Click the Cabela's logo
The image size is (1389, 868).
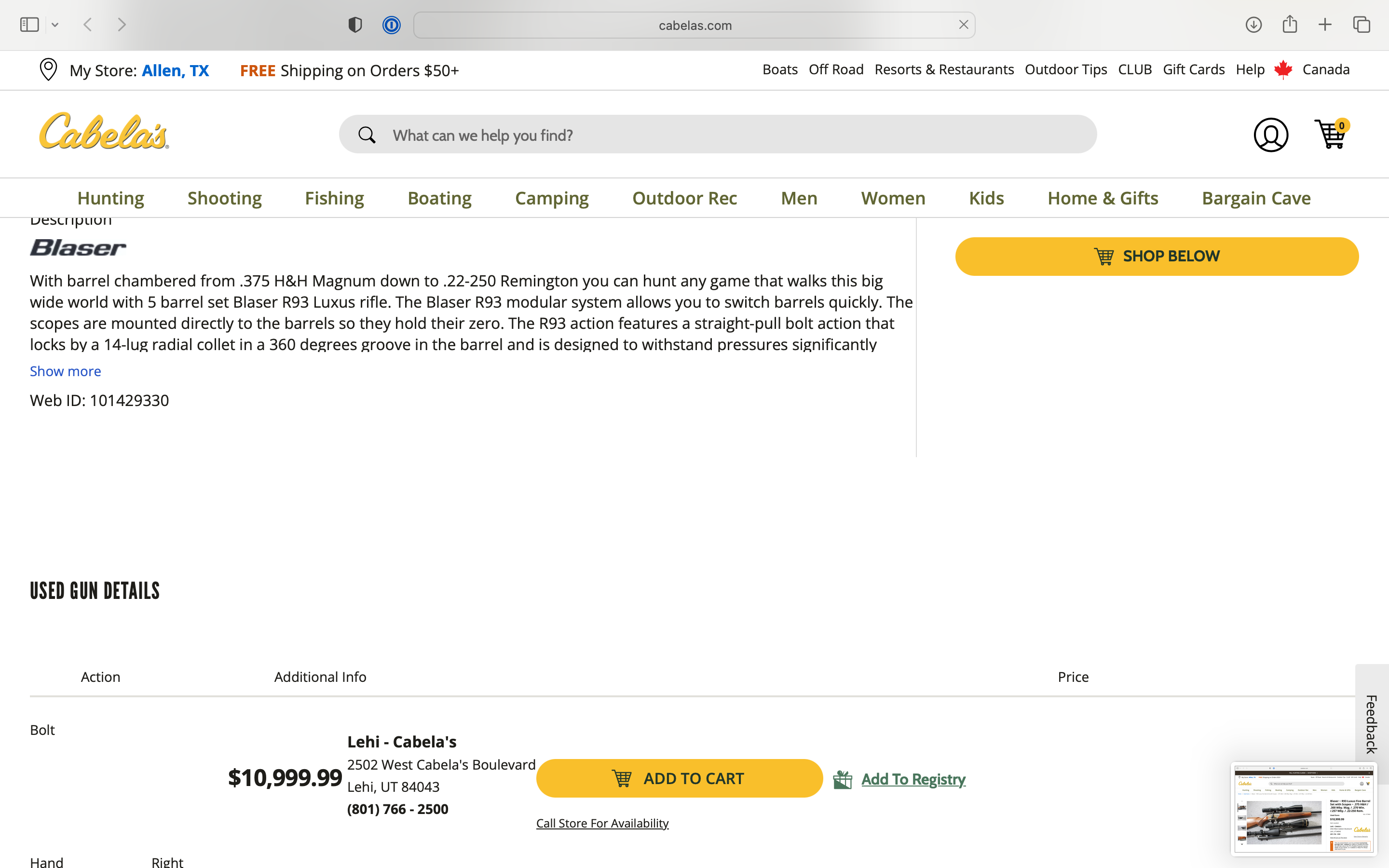click(x=104, y=132)
